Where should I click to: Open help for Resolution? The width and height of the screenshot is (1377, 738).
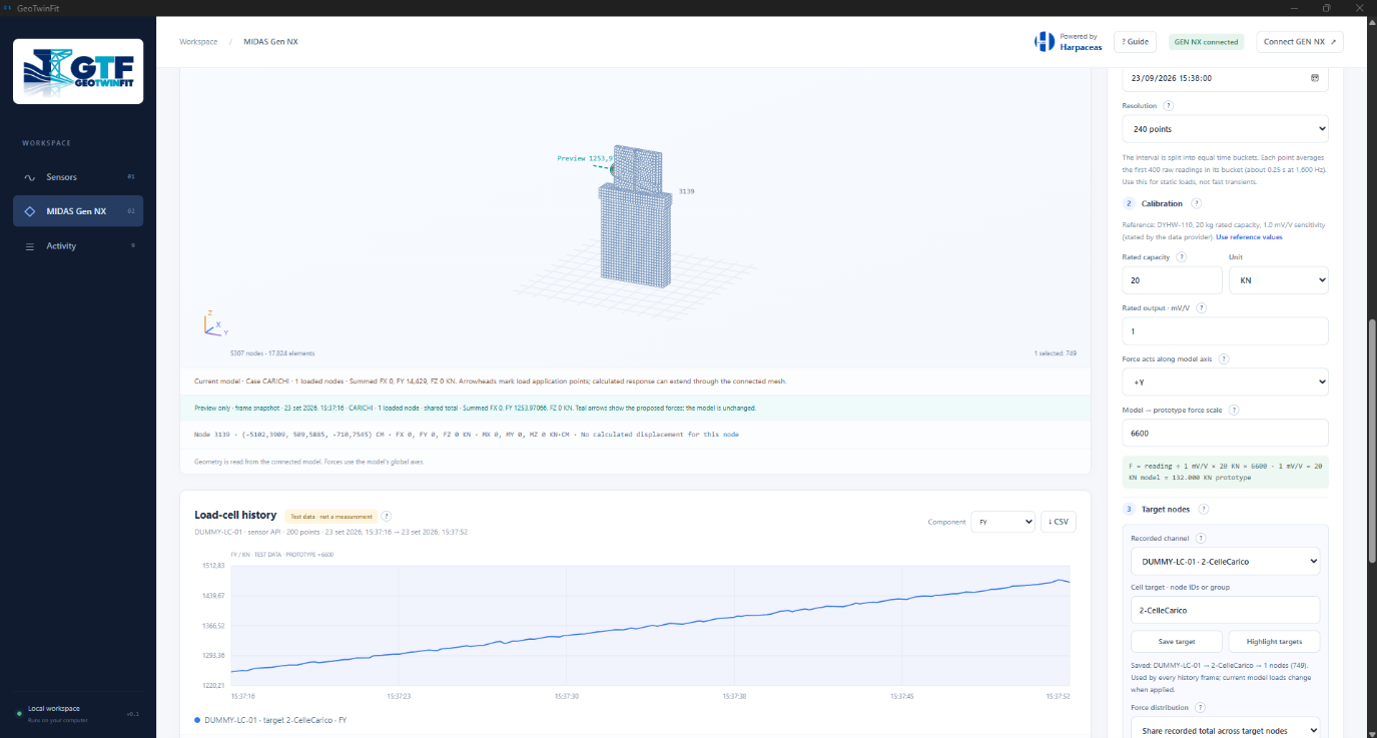[1168, 105]
